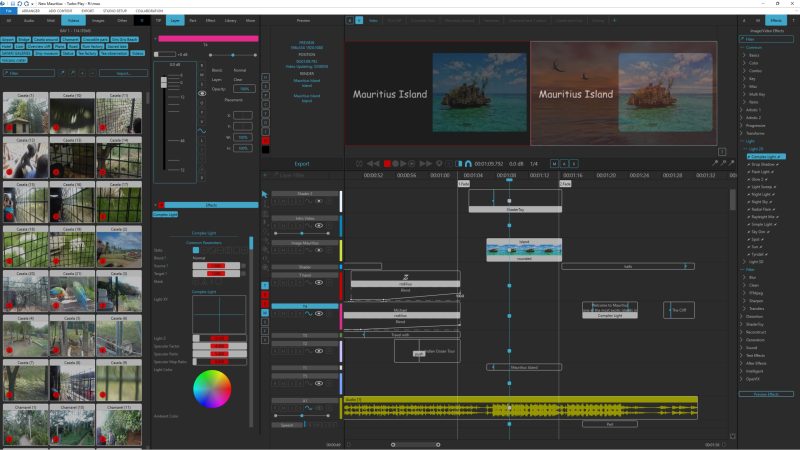Click the fullscreen icon below the right preview

click(722, 152)
